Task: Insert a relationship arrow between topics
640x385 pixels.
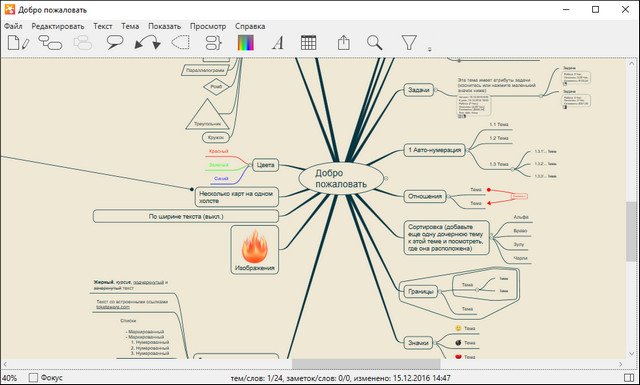Action: (x=147, y=42)
